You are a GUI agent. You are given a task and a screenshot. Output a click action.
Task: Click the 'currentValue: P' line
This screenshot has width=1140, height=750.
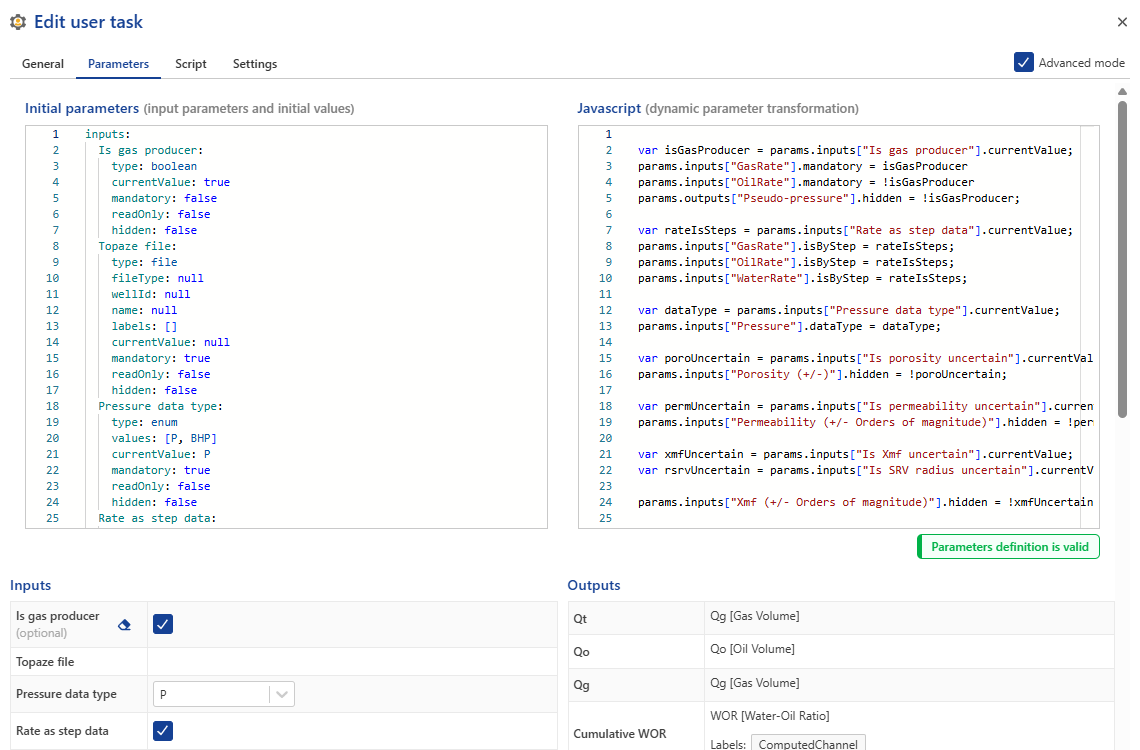[161, 454]
